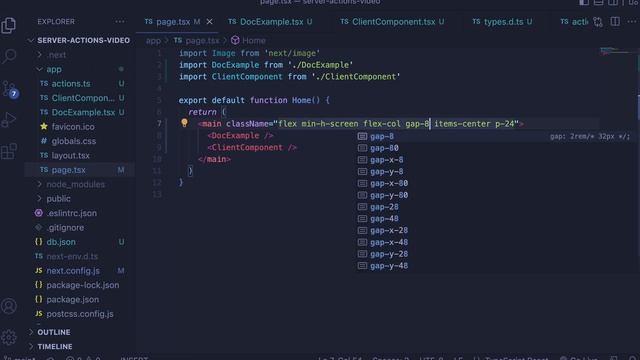Expand the .next folder
The image size is (640, 360).
80,55
